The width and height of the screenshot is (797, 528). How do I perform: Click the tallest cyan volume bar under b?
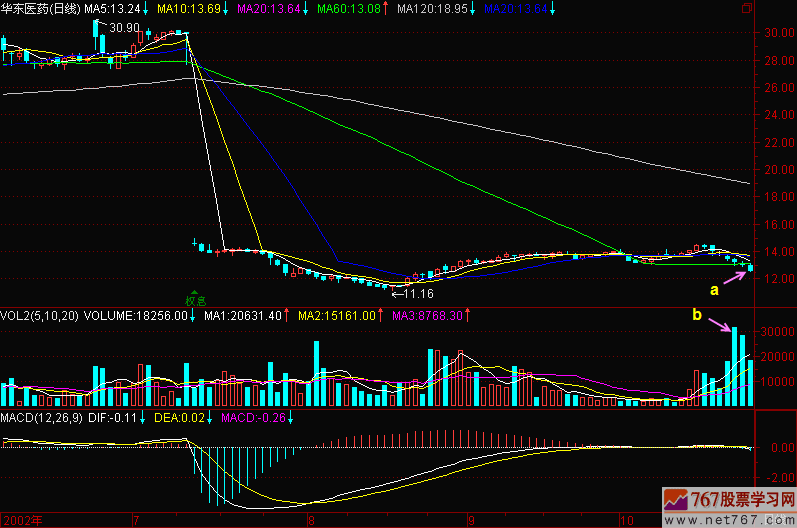[x=734, y=366]
